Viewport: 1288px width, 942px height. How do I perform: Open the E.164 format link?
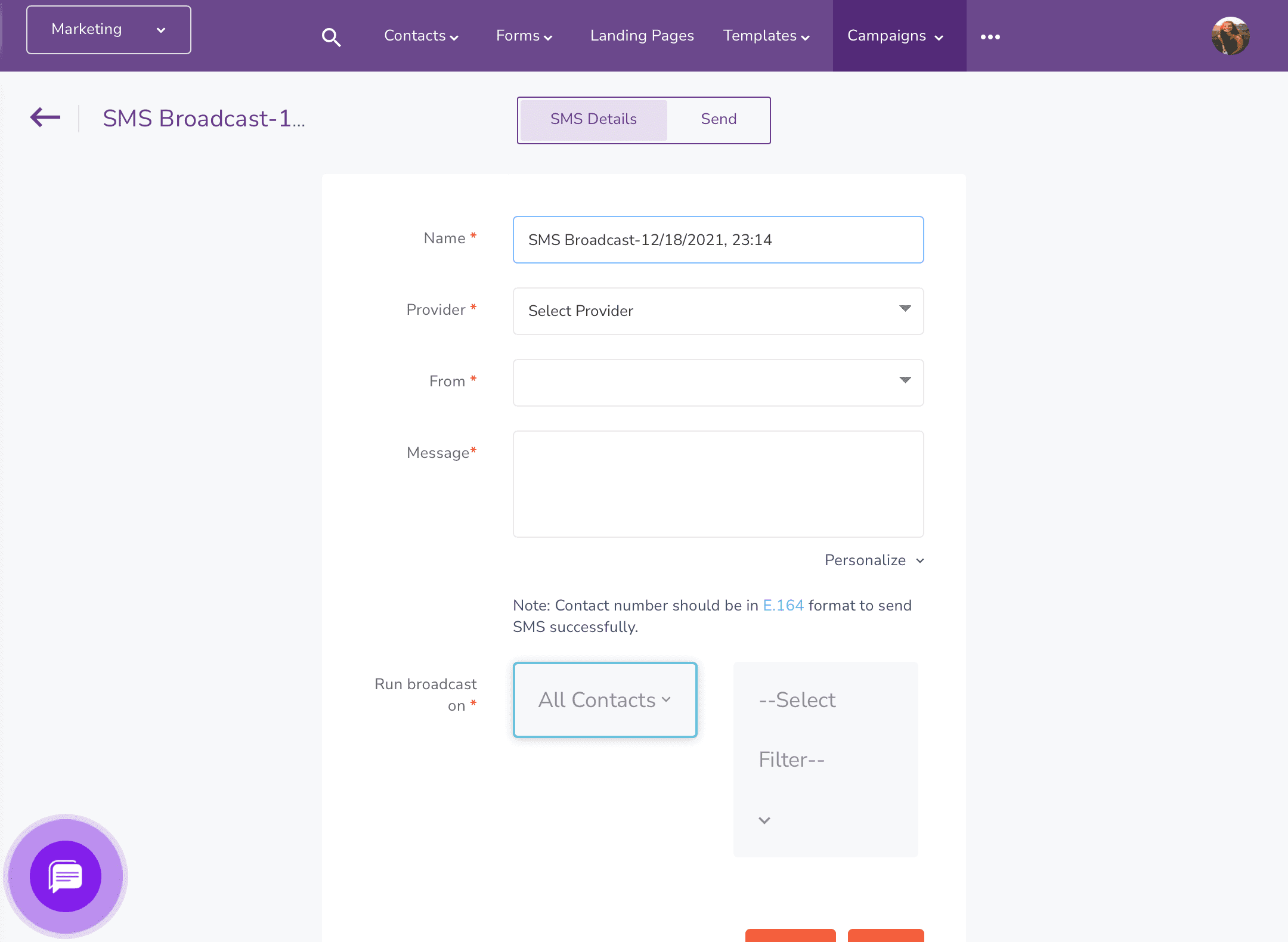[783, 605]
